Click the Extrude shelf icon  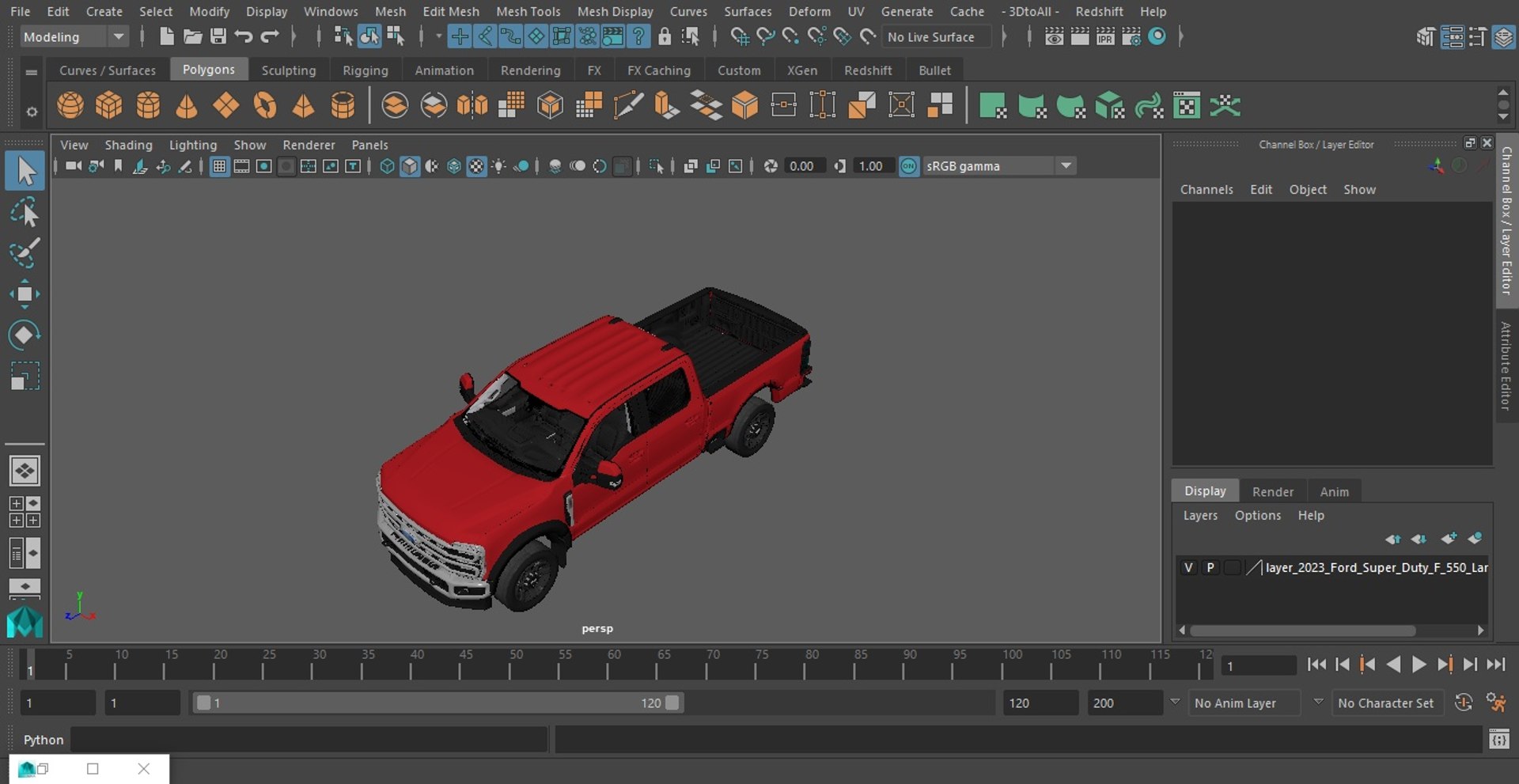coord(667,105)
